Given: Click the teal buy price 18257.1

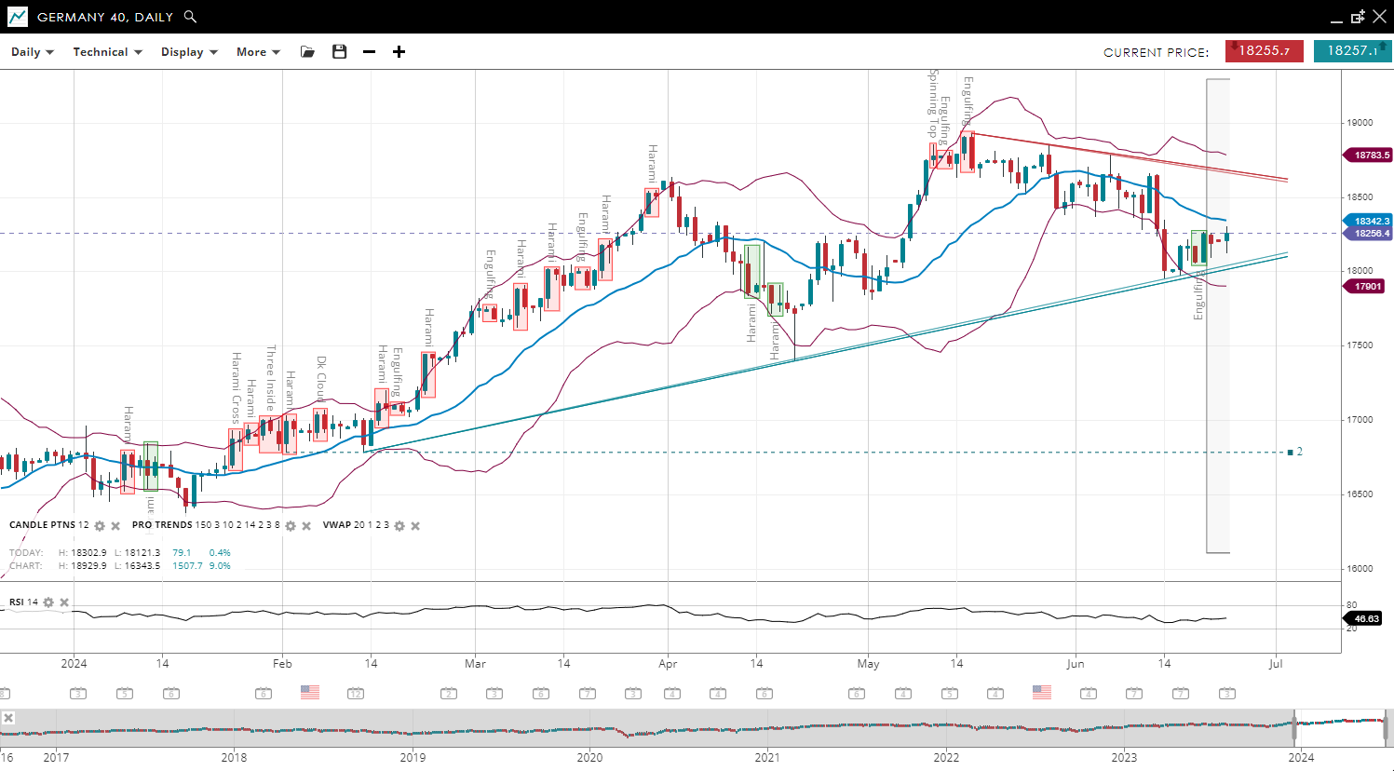Looking at the screenshot, I should tap(1351, 51).
